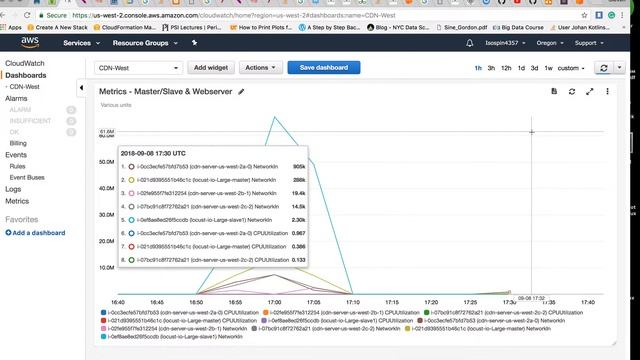This screenshot has height=360, width=640.
Task: Open the Billing alarms entry
Action: click(x=18, y=143)
